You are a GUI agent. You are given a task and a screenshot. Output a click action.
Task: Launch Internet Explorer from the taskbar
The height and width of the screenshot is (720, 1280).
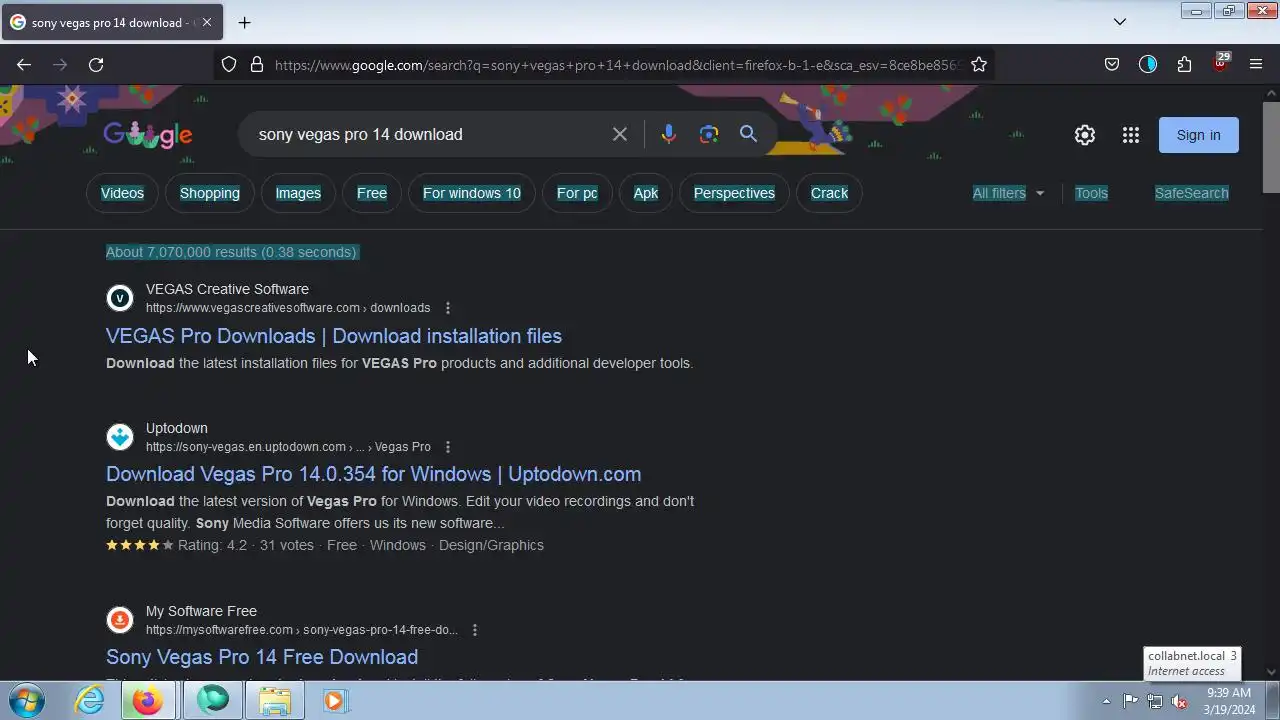click(x=90, y=701)
